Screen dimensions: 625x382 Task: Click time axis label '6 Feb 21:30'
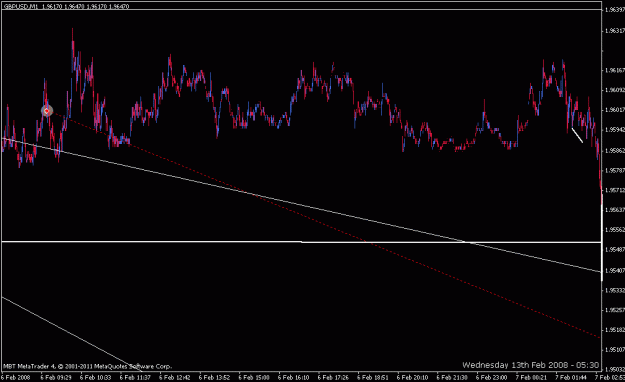(452, 377)
